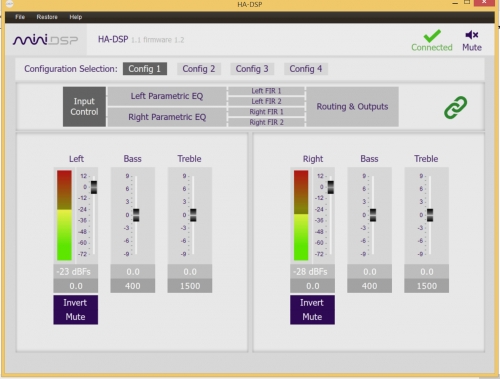Open the Help menu
The height and width of the screenshot is (379, 500).
coord(76,17)
